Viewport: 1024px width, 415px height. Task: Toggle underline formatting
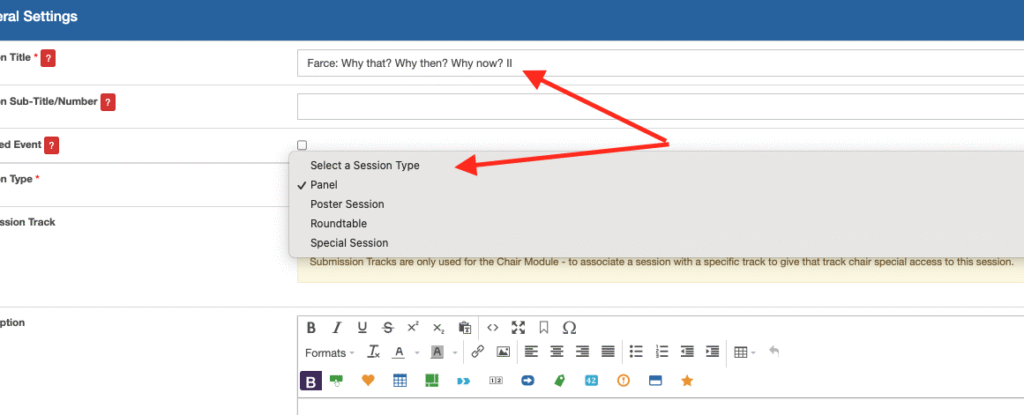click(x=362, y=327)
